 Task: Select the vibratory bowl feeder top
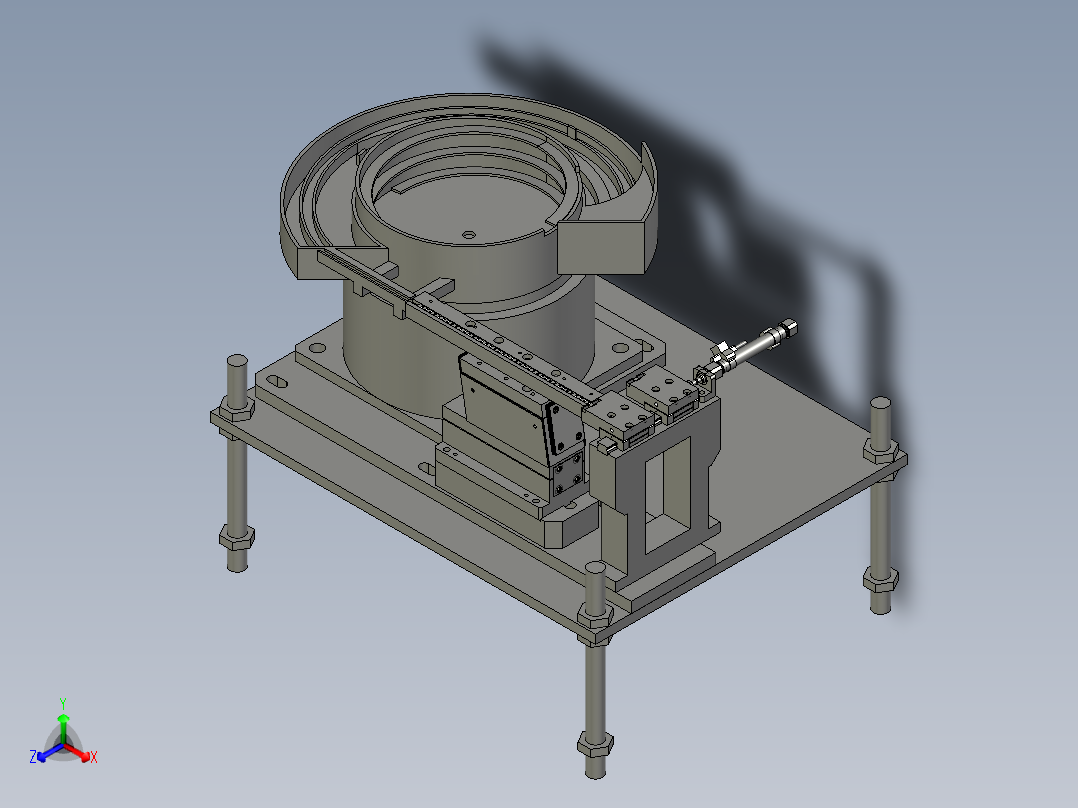(x=468, y=187)
